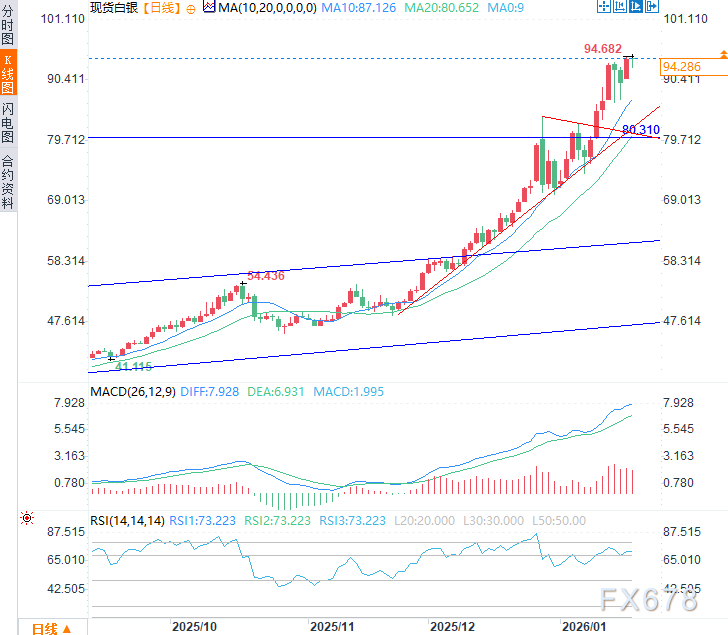Click the 现货白银 instrument title
This screenshot has height=635, width=728.
pyautogui.click(x=114, y=8)
